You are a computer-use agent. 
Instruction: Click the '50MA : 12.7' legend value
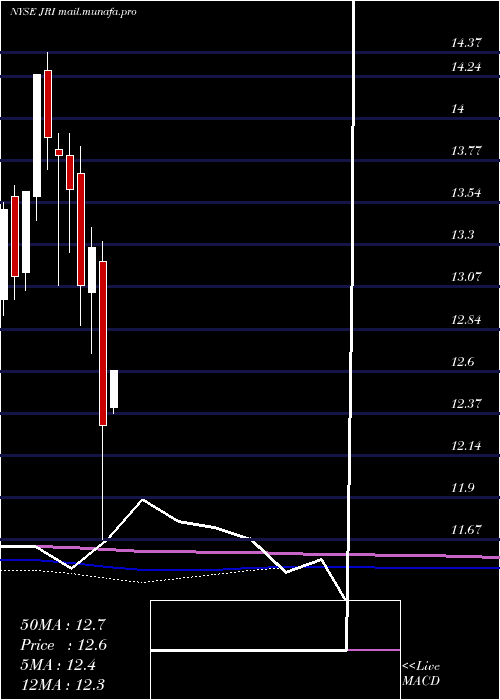63,625
